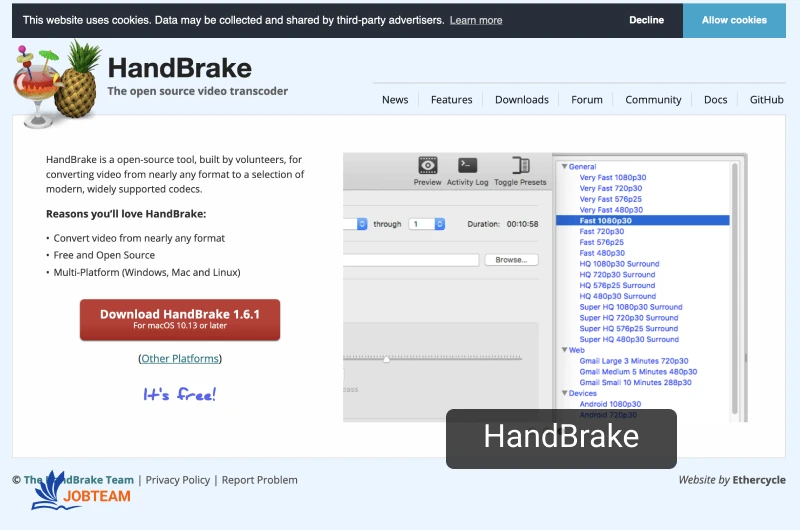Select the Android 1080p30 preset
The image size is (800, 530).
(x=610, y=404)
